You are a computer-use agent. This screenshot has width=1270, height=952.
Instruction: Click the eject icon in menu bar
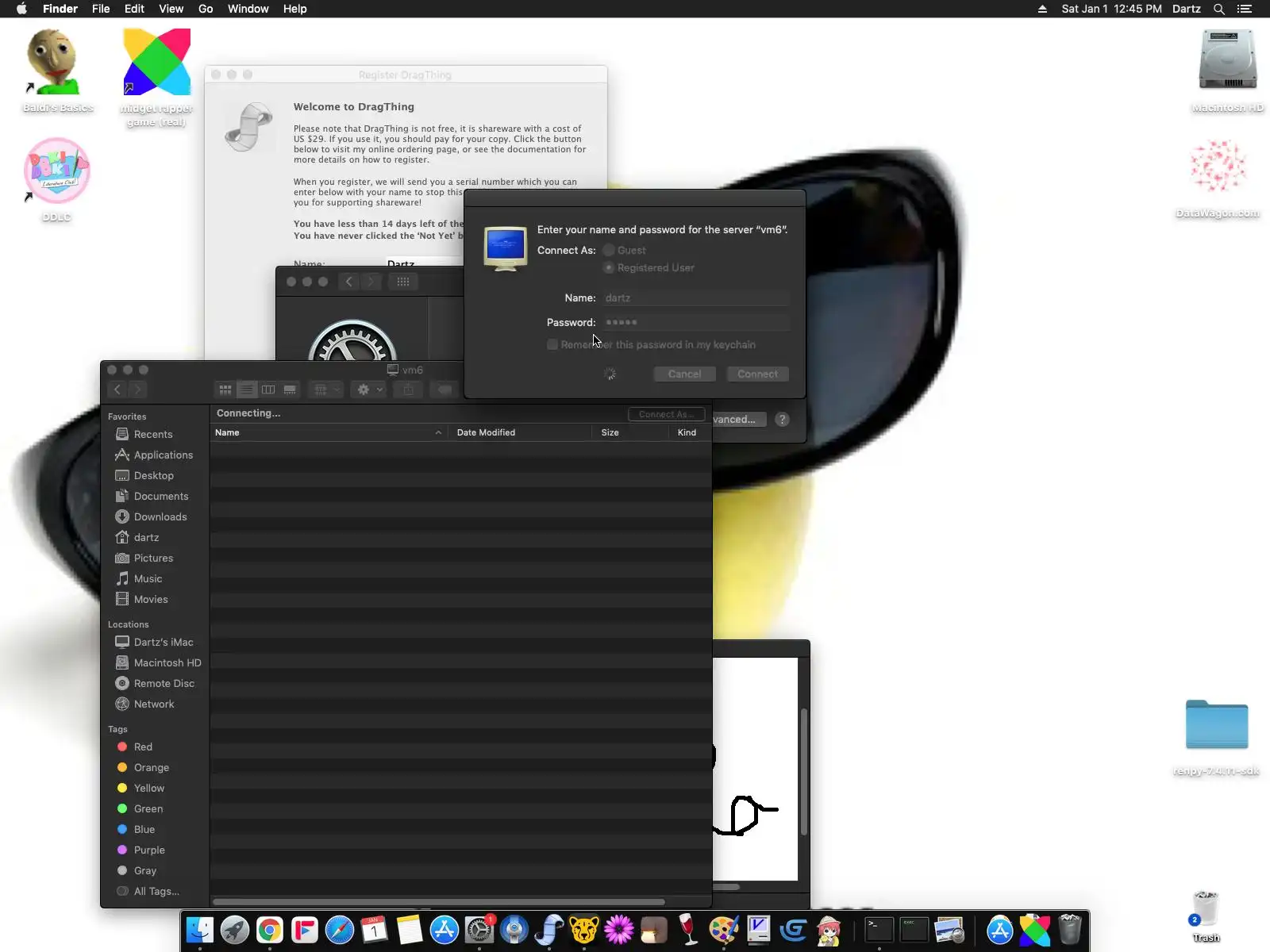[x=1042, y=9]
